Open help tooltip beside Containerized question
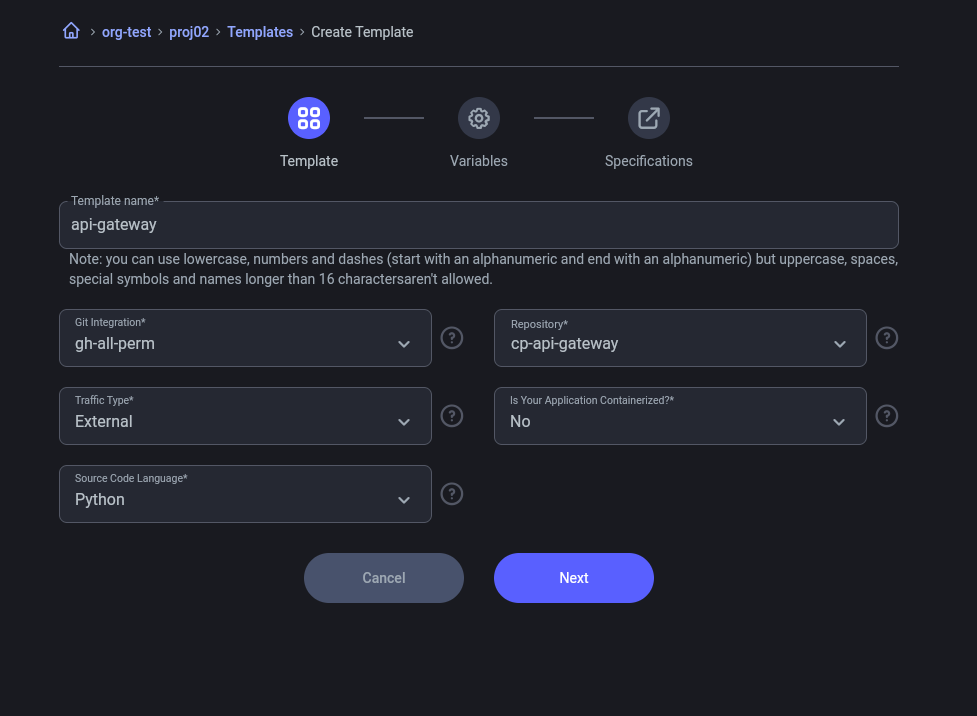Image resolution: width=977 pixels, height=716 pixels. click(x=886, y=416)
